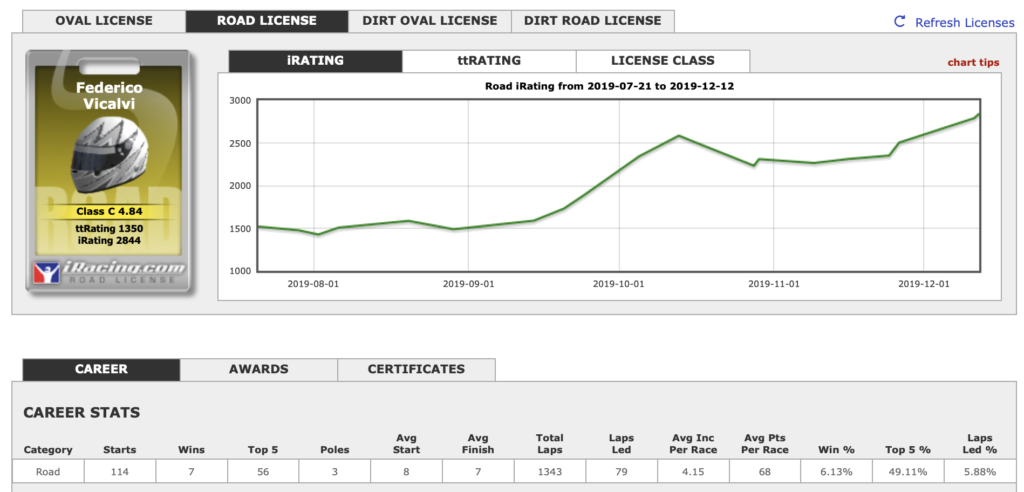The image size is (1024, 492).
Task: Click the Class C 4.84 label
Action: pos(109,212)
